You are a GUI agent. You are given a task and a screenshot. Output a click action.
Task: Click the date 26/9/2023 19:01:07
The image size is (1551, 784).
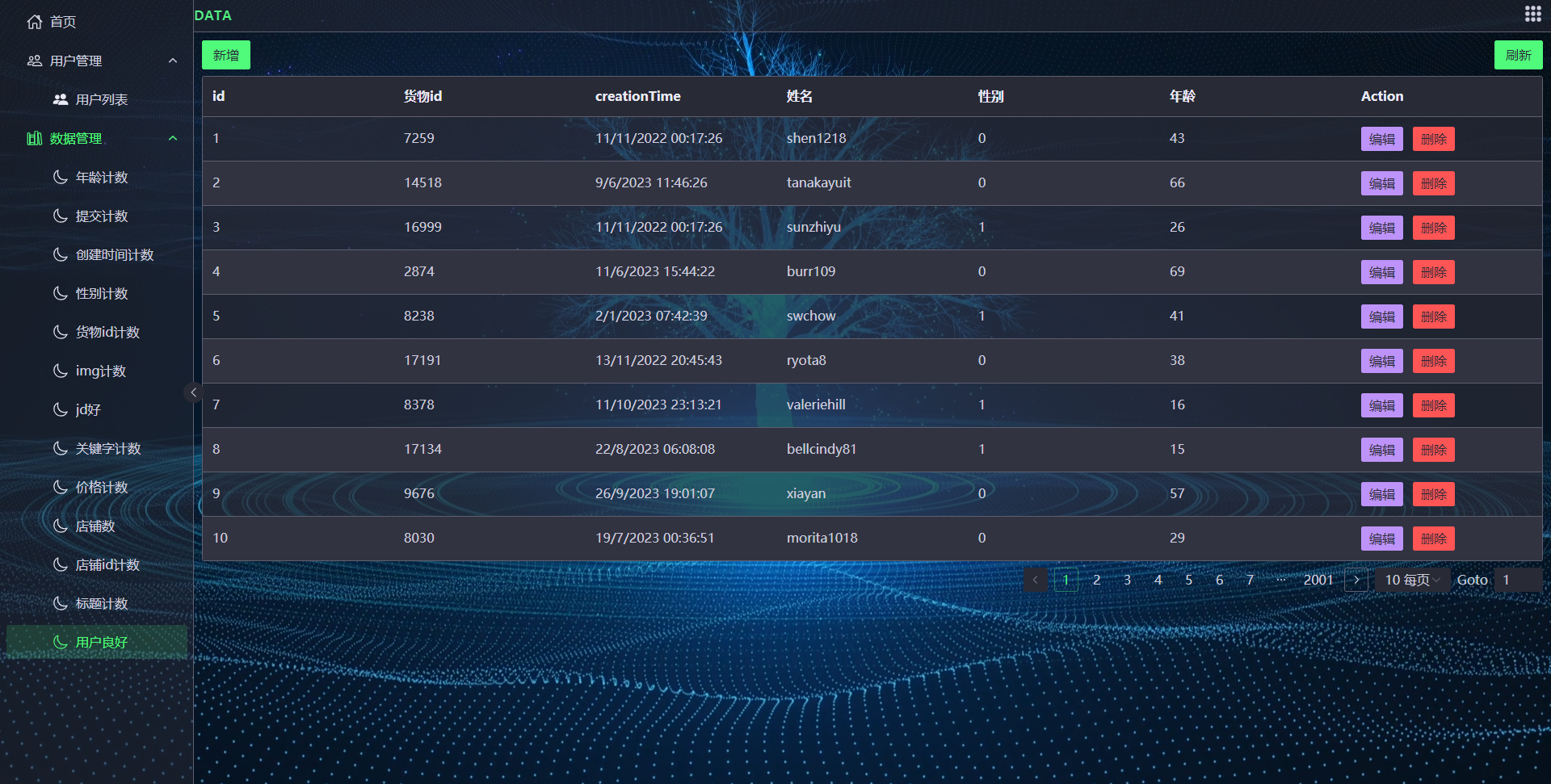pyautogui.click(x=655, y=493)
